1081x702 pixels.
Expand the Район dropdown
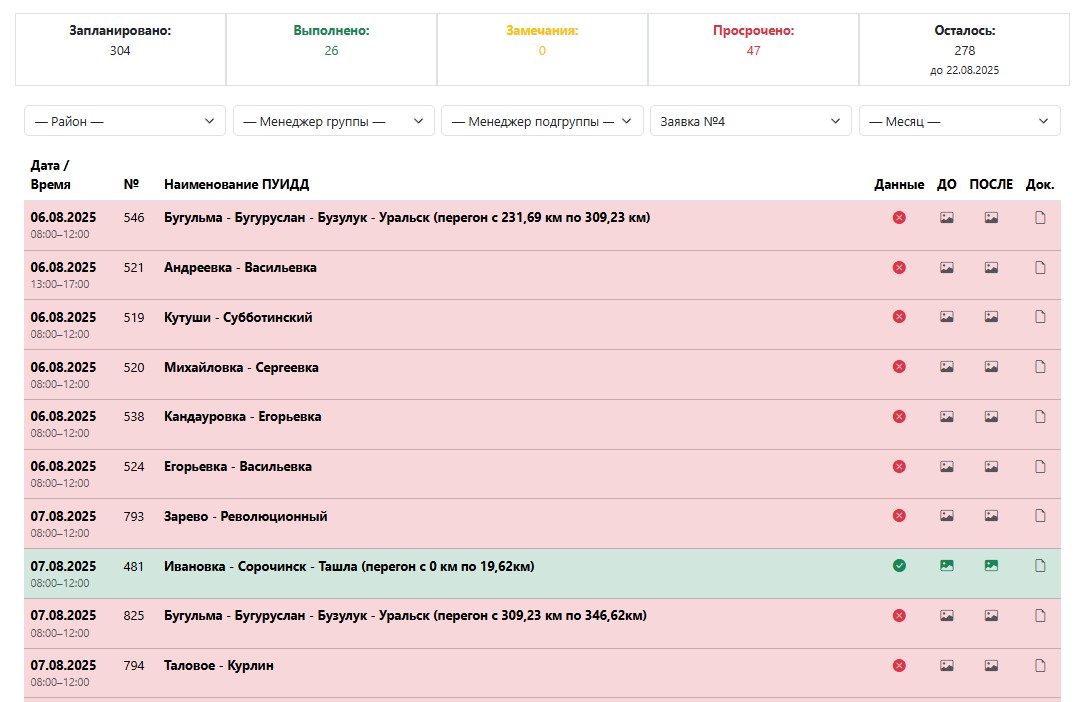point(125,121)
